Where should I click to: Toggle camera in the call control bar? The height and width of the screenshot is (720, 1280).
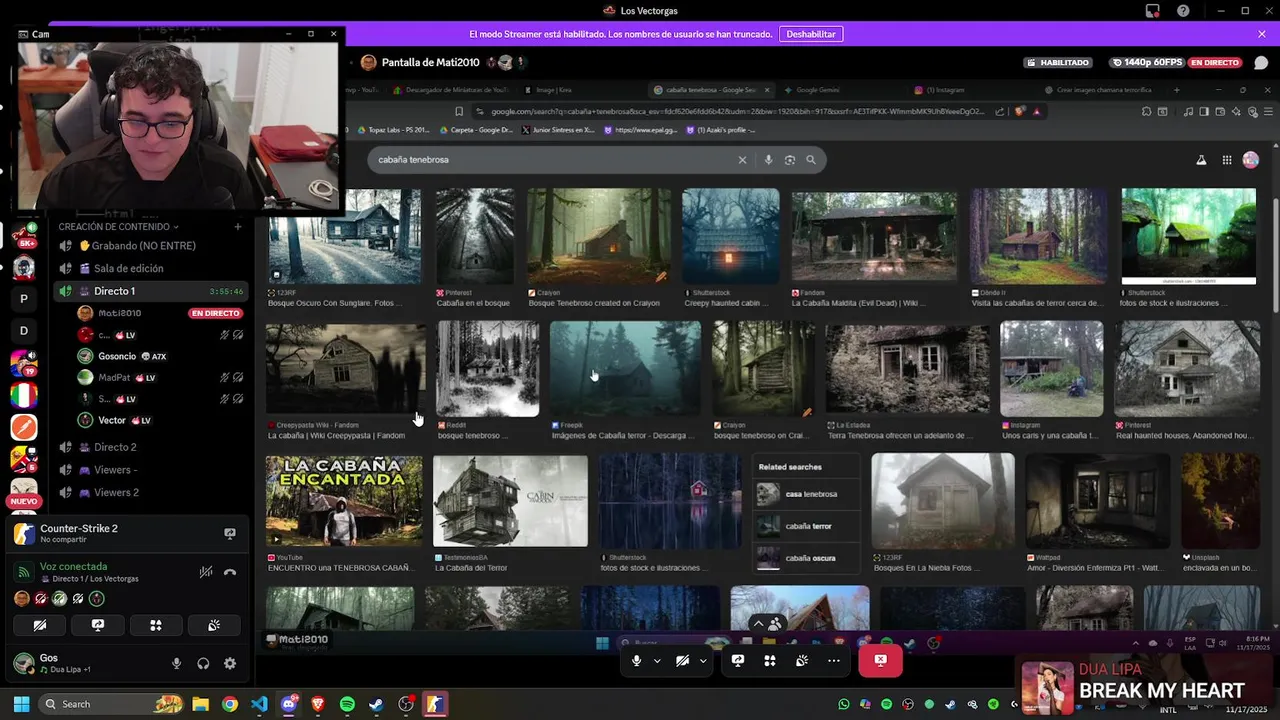pyautogui.click(x=682, y=660)
